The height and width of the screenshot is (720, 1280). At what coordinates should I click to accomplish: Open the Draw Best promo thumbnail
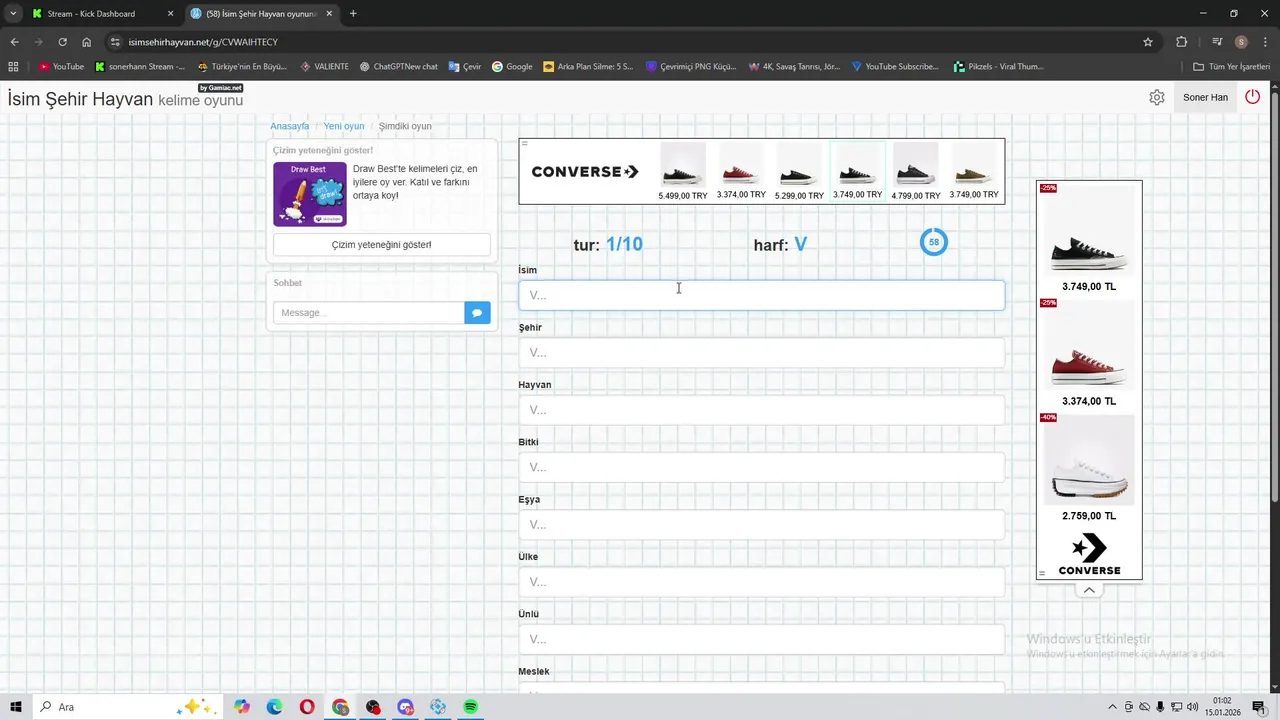(310, 194)
